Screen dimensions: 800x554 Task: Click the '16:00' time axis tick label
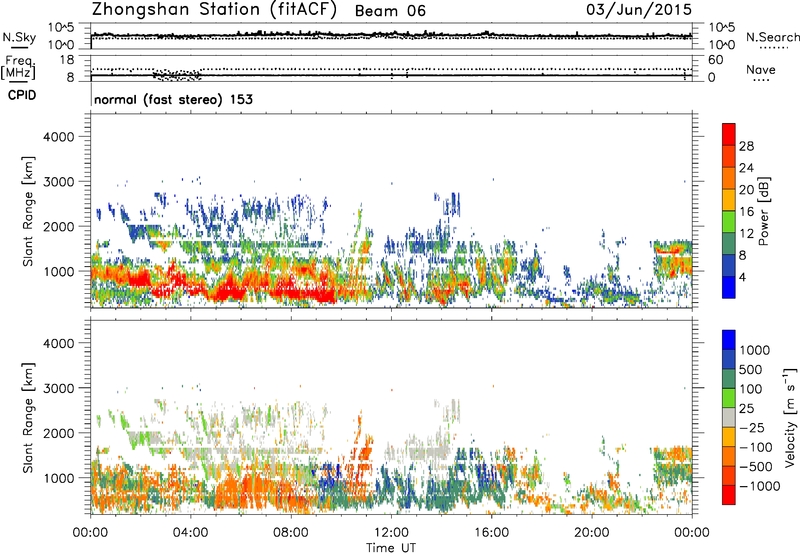491,533
